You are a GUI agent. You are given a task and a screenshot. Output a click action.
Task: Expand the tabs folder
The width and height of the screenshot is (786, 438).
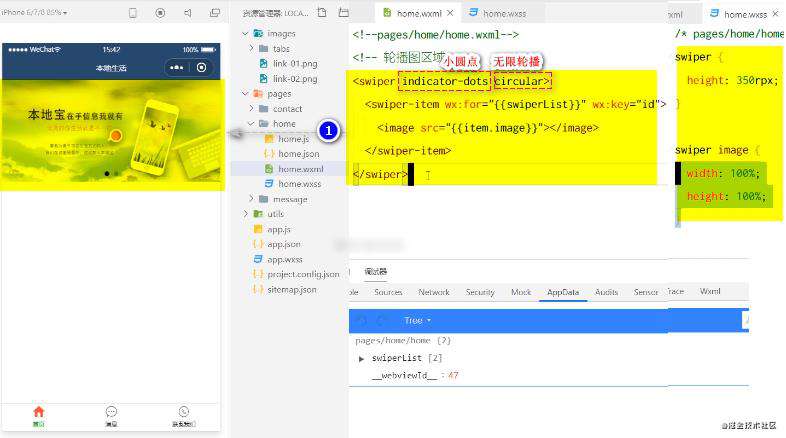coord(251,49)
